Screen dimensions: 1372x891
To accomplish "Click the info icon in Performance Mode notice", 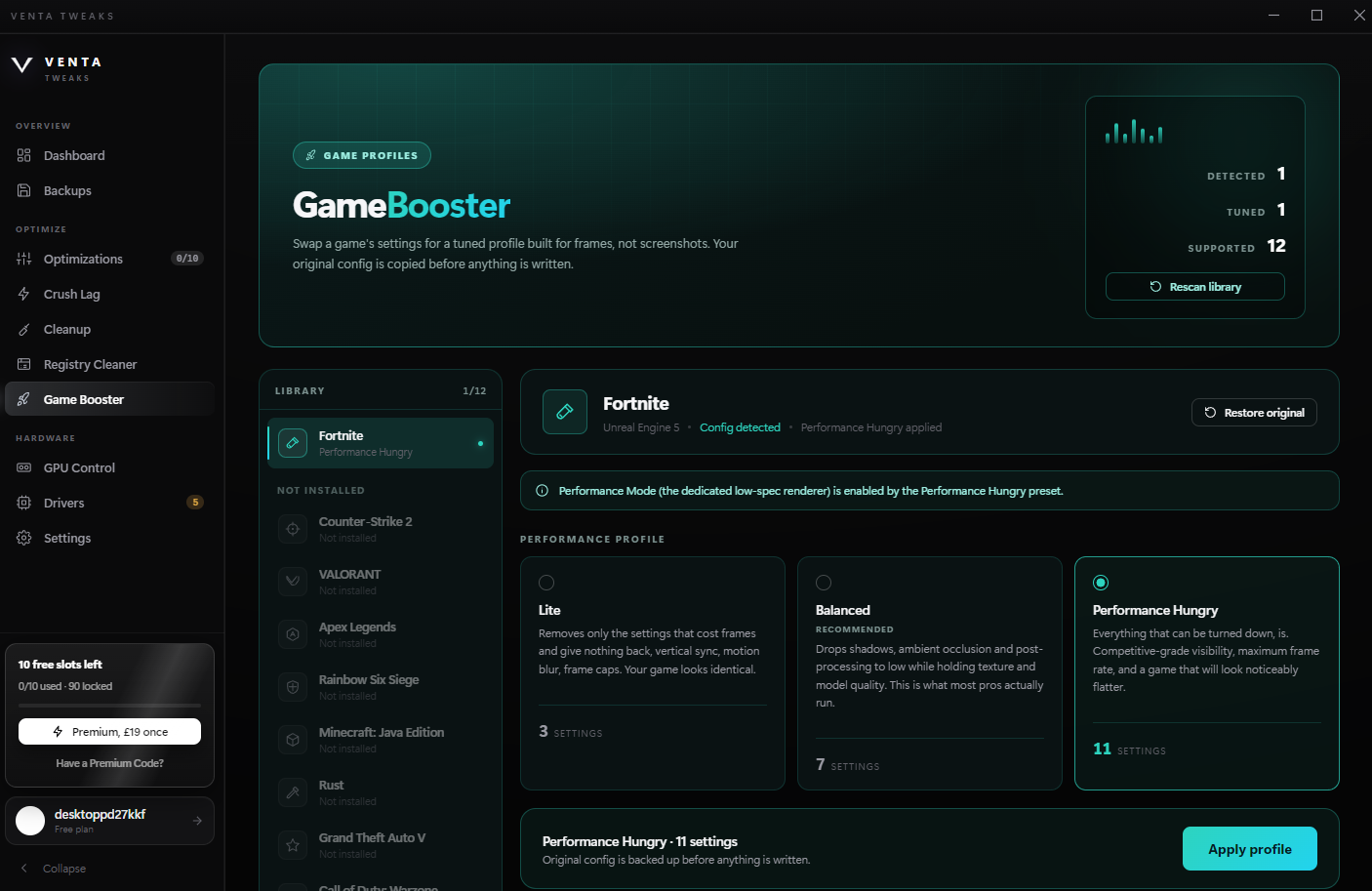I will click(542, 491).
